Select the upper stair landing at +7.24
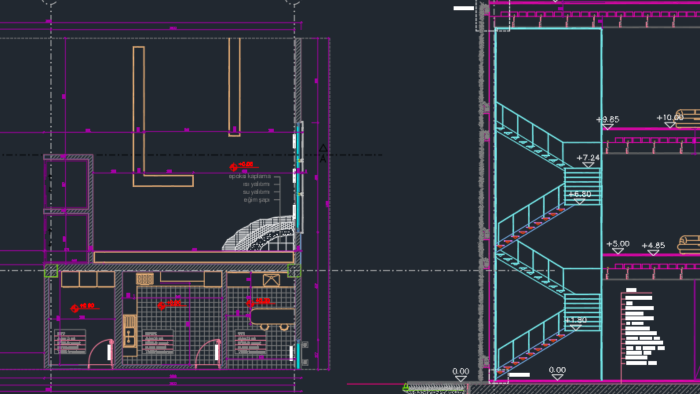 [583, 186]
